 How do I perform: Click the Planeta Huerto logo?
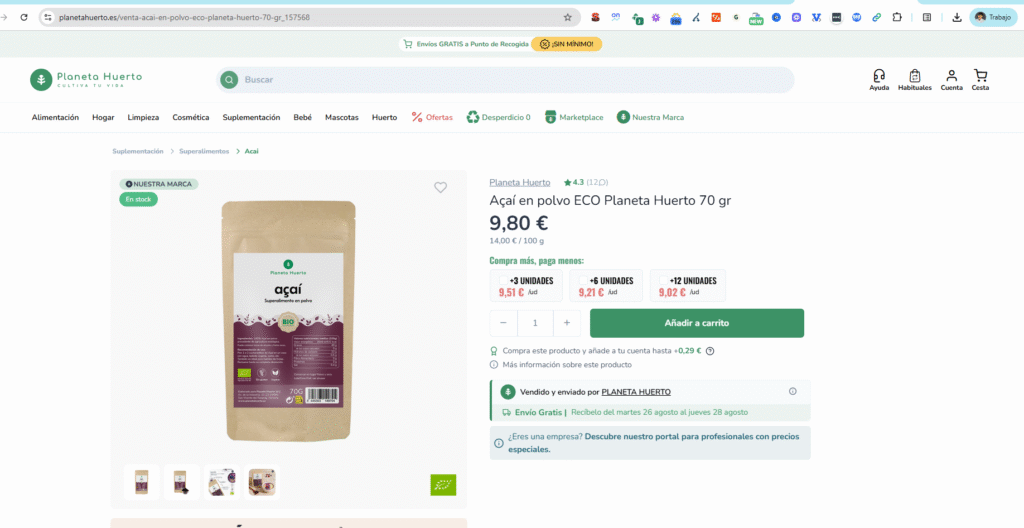tap(86, 80)
